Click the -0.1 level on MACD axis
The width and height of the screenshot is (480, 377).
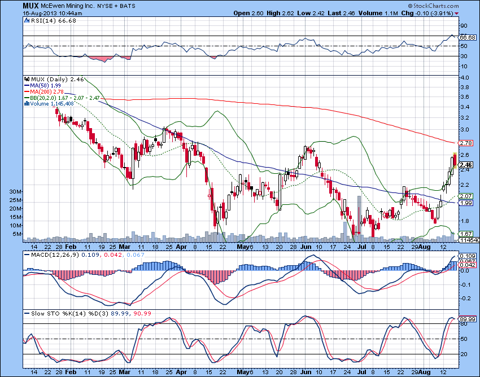pos(465,285)
